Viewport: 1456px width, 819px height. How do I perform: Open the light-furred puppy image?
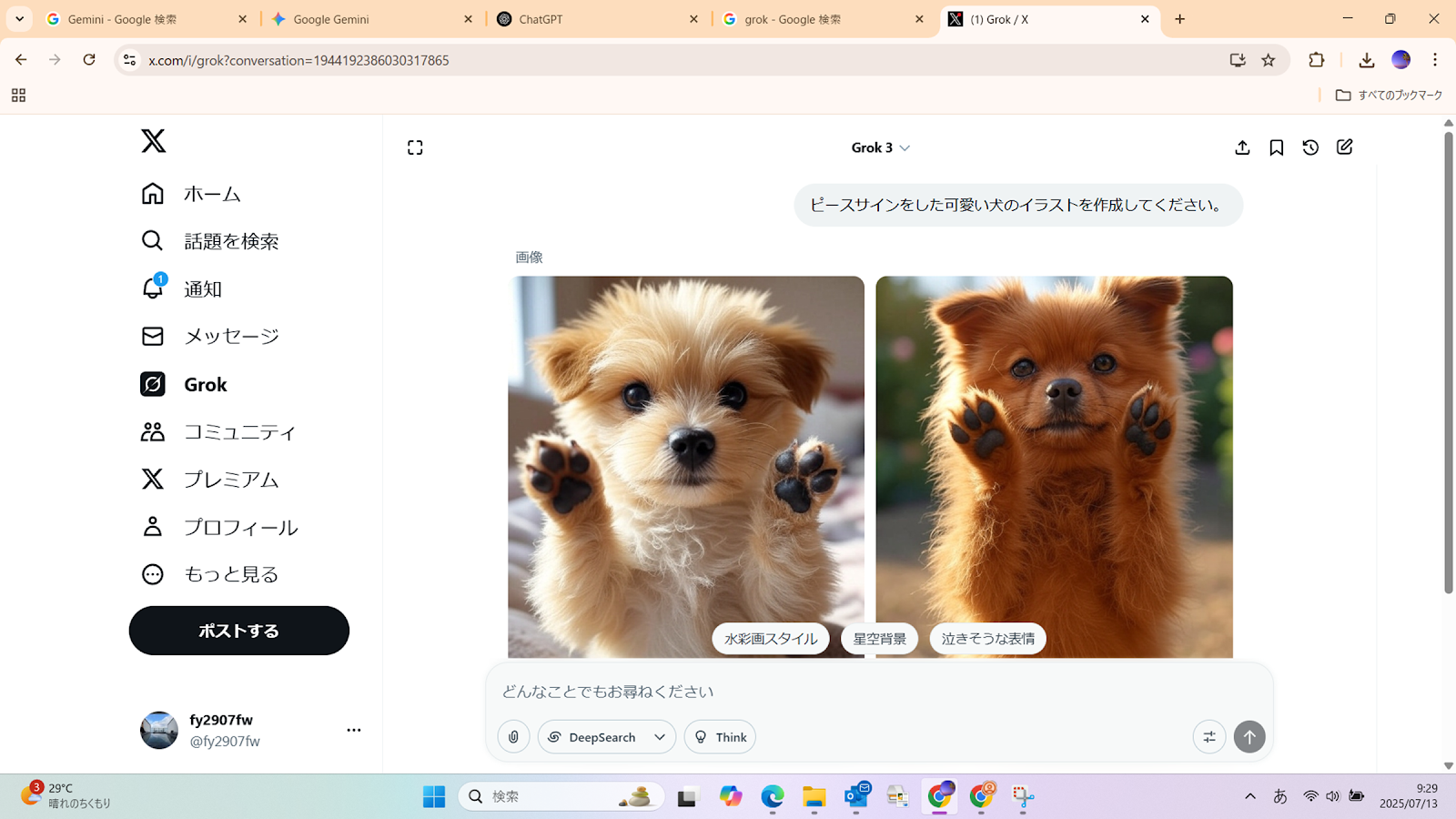686,467
